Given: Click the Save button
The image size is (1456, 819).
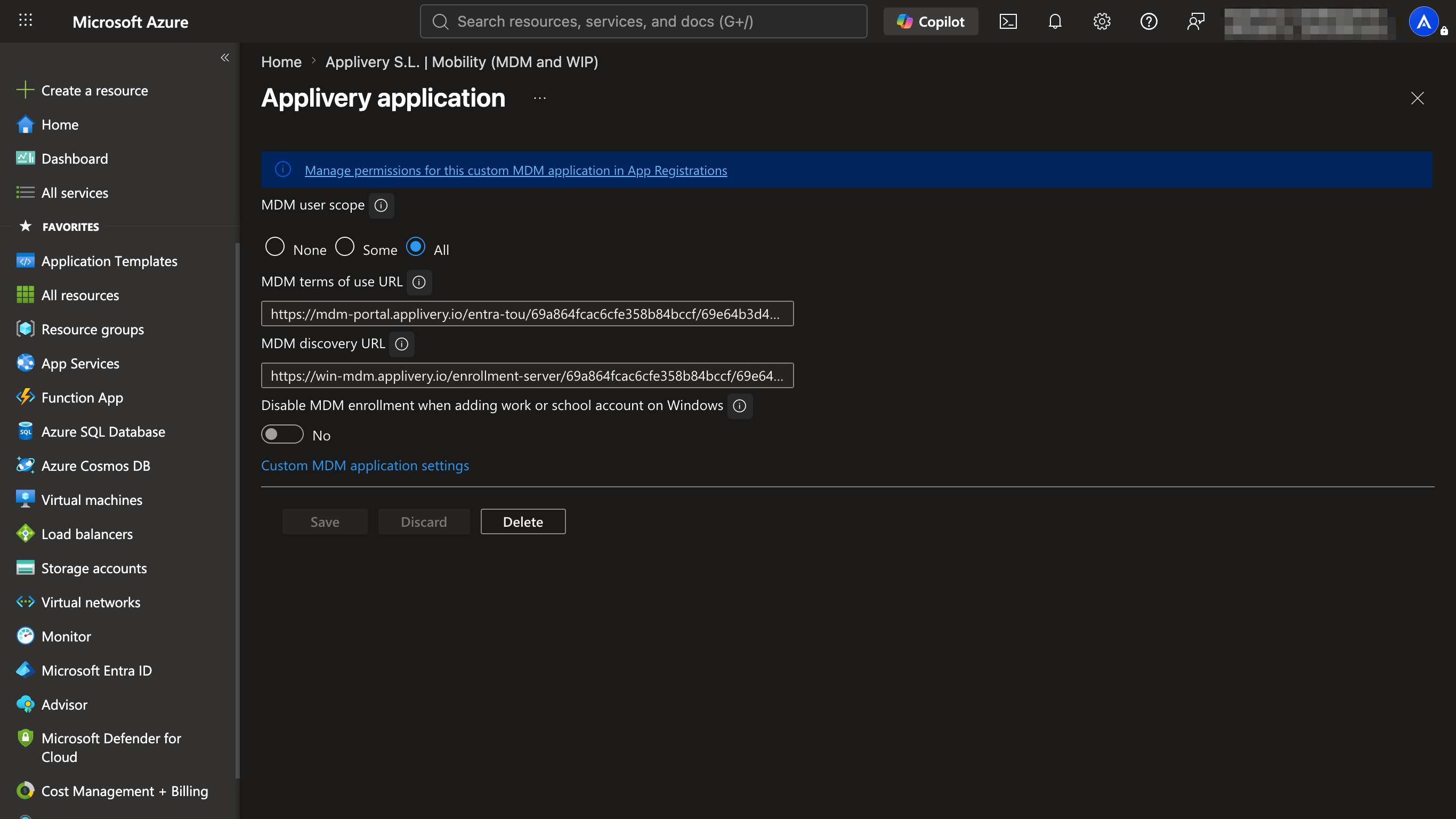Looking at the screenshot, I should point(325,521).
